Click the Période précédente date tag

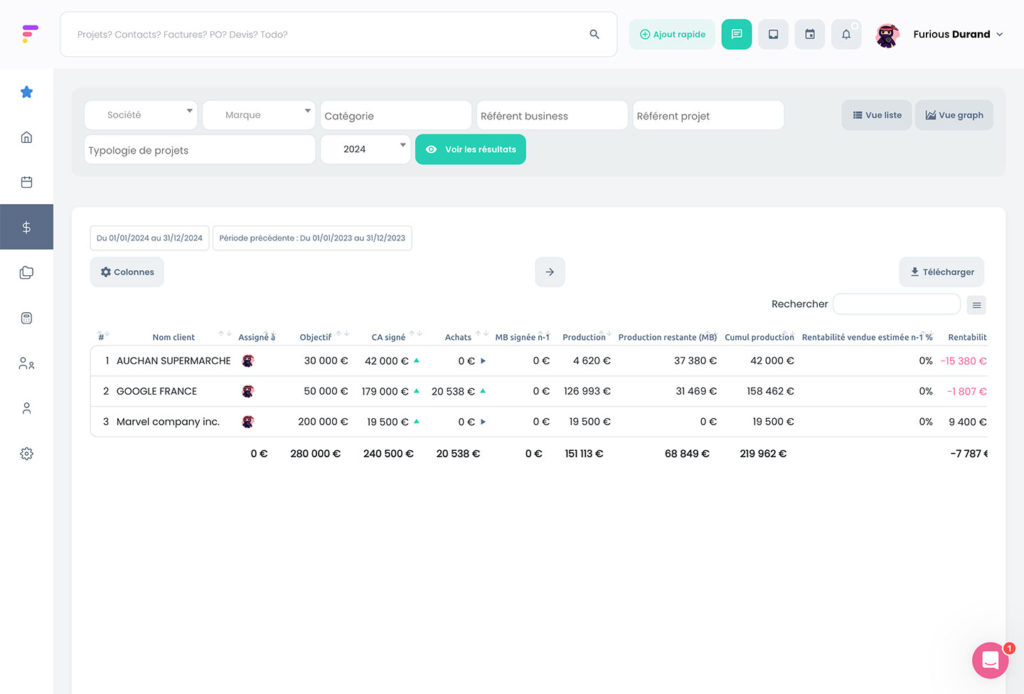[312, 238]
